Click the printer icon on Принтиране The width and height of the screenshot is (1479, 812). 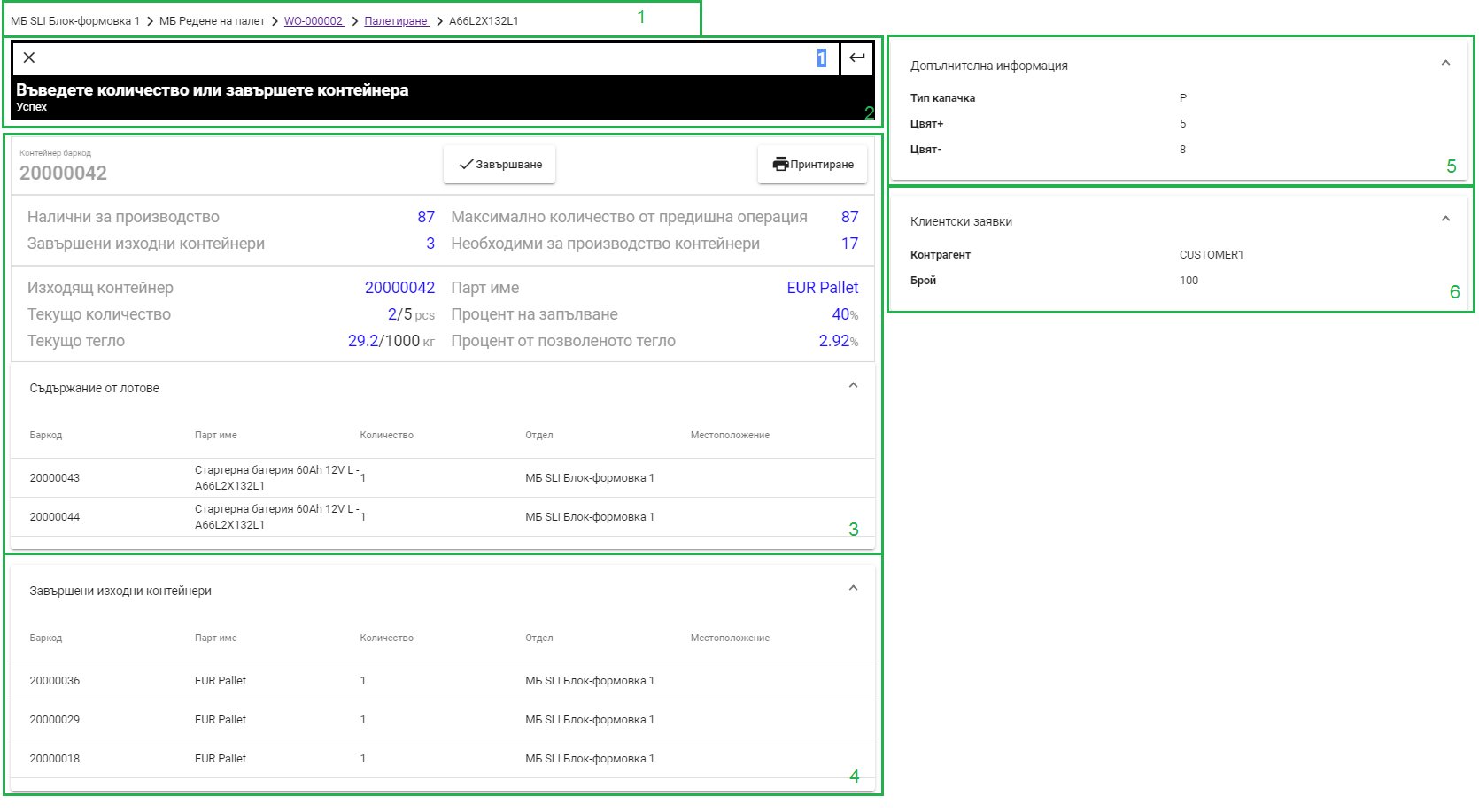[x=779, y=164]
